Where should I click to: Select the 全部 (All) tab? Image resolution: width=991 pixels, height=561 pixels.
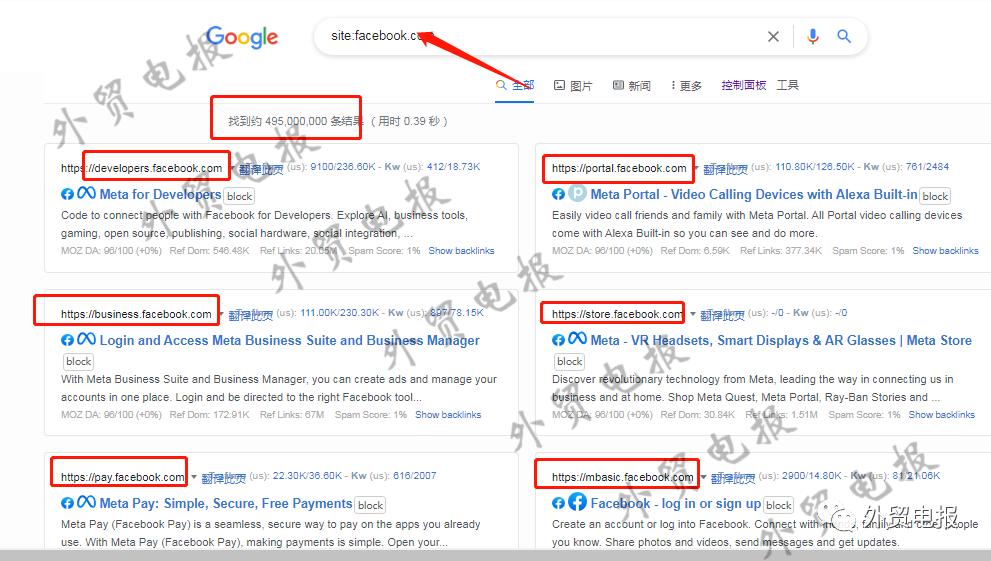tap(515, 85)
